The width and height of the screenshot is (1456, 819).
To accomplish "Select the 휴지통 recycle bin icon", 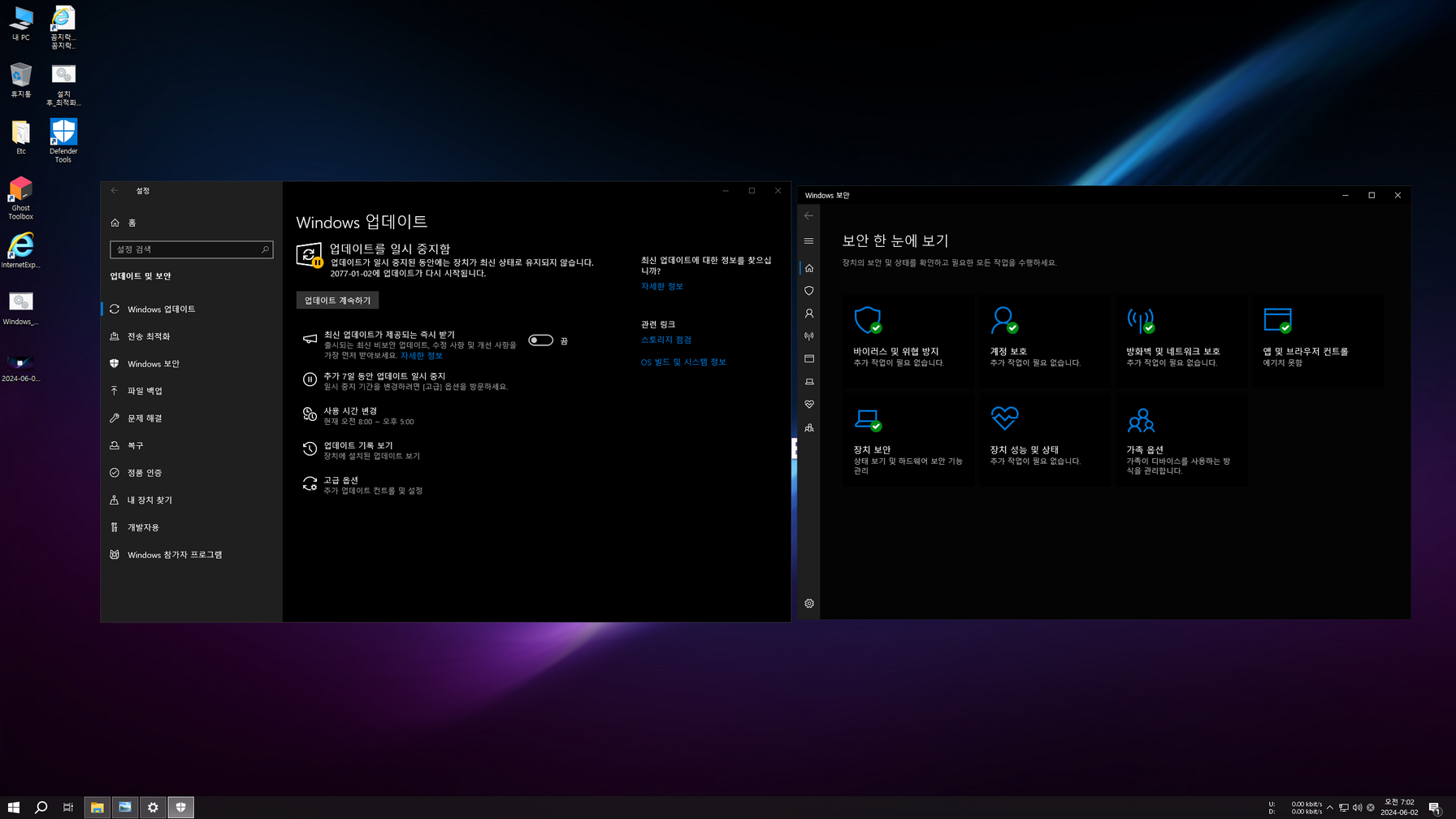I will [x=20, y=80].
